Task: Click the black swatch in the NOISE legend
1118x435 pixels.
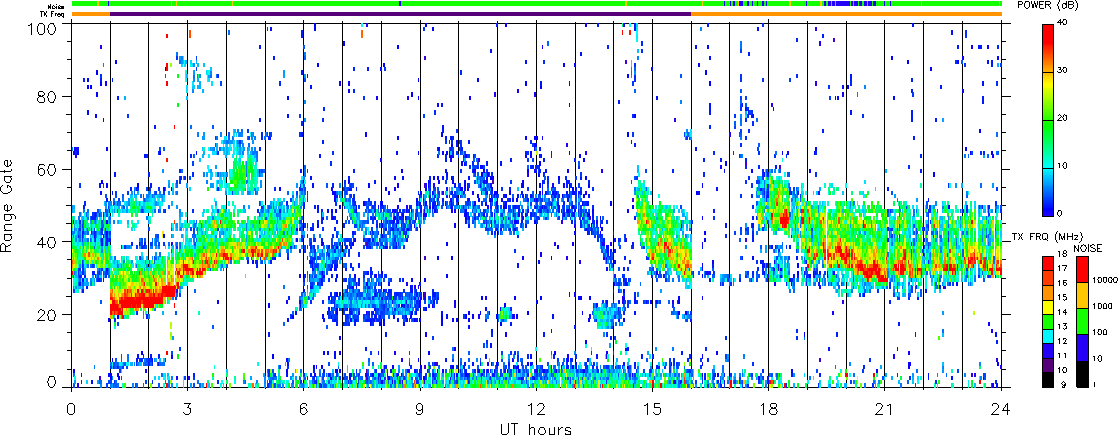Action: [x=1082, y=374]
